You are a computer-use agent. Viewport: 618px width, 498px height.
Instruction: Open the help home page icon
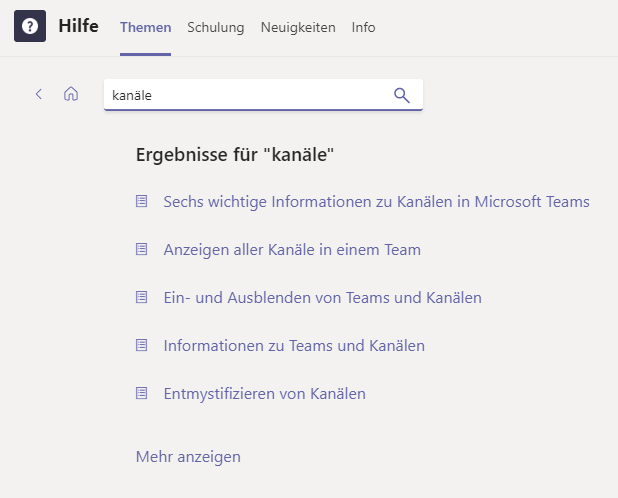tap(71, 94)
